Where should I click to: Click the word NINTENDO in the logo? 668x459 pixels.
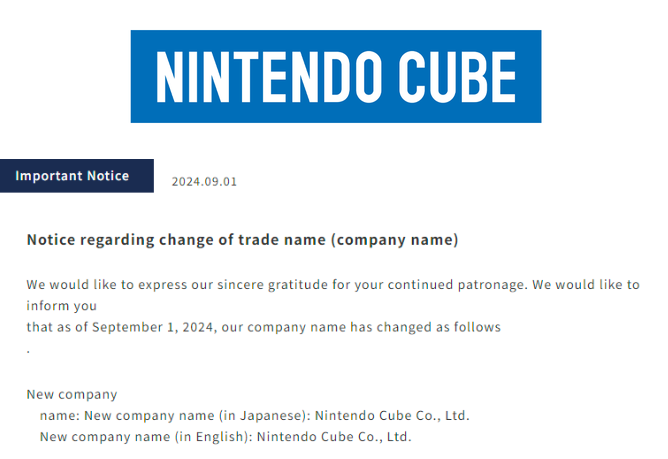pos(269,77)
